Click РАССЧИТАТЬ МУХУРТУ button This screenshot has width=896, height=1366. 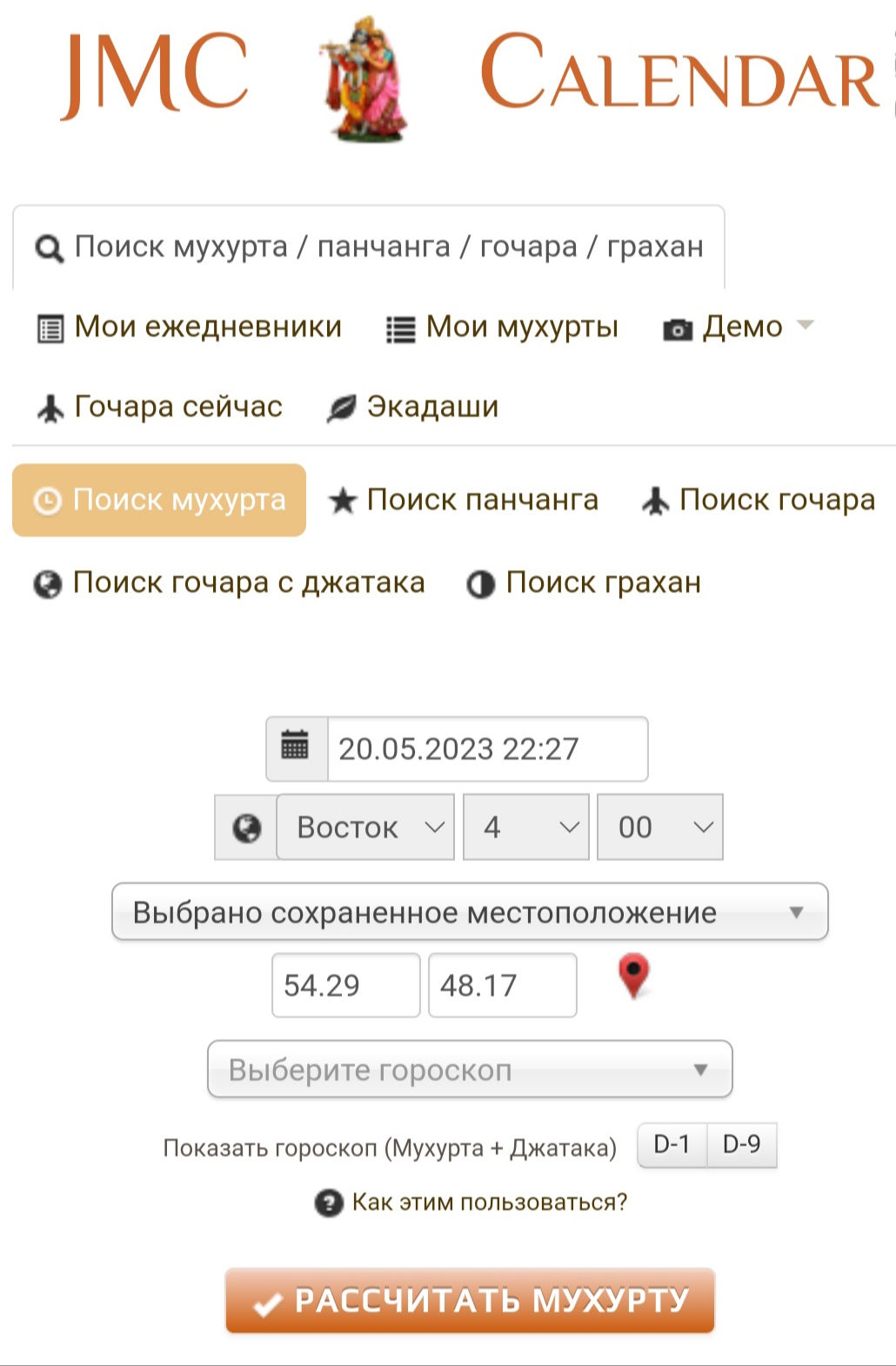[470, 1301]
